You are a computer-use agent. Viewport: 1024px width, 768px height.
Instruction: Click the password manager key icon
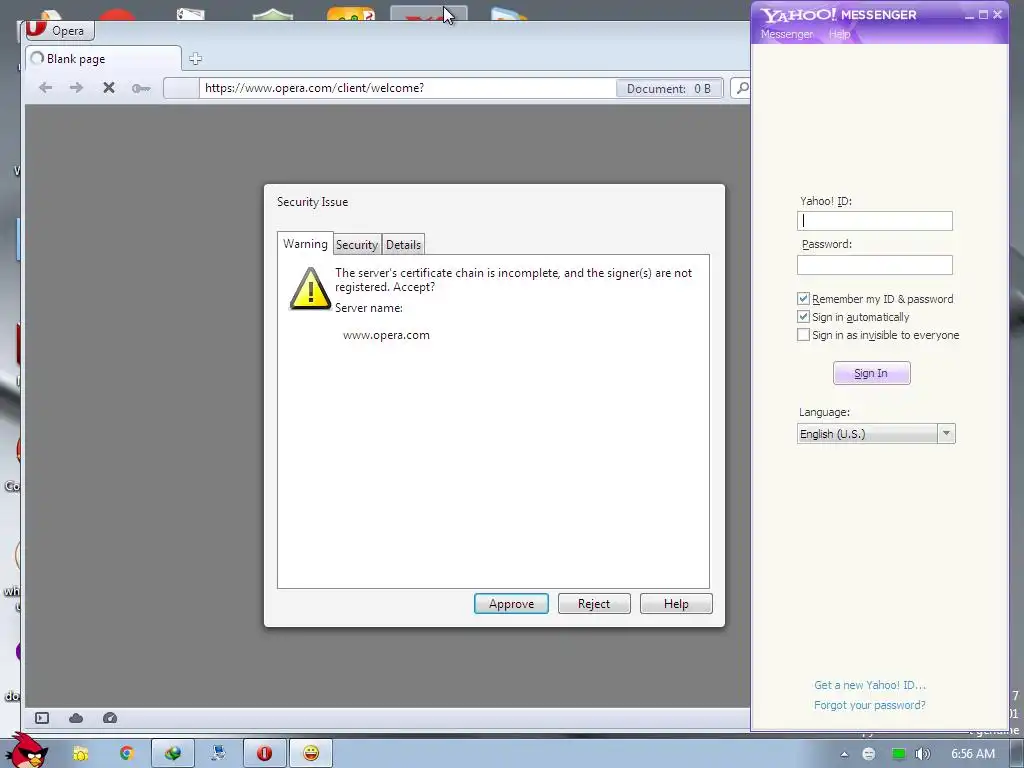click(x=141, y=88)
